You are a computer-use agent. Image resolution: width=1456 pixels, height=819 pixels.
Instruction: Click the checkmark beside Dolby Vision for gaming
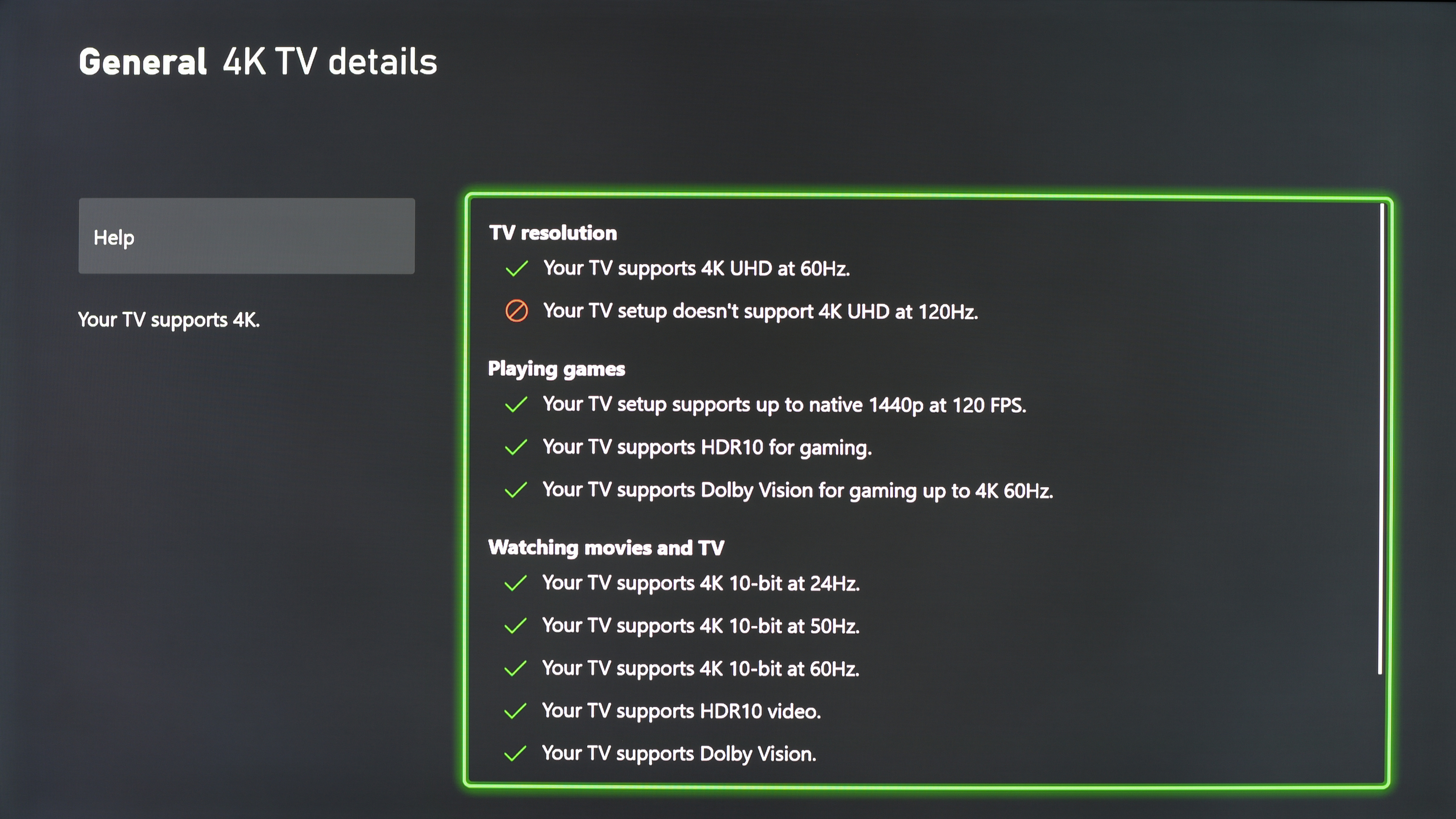coord(516,490)
